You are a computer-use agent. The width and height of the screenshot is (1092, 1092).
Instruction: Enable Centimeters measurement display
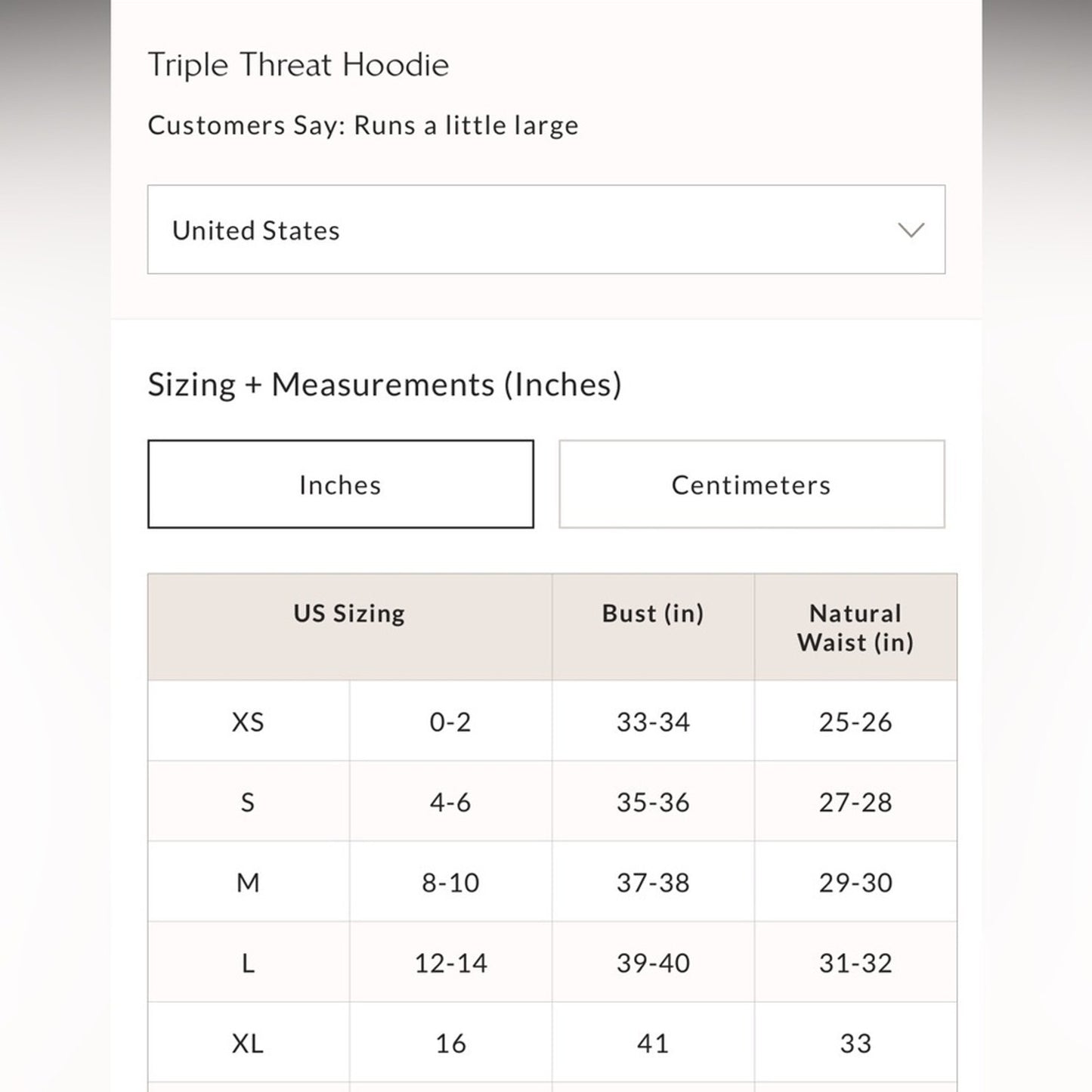coord(751,484)
